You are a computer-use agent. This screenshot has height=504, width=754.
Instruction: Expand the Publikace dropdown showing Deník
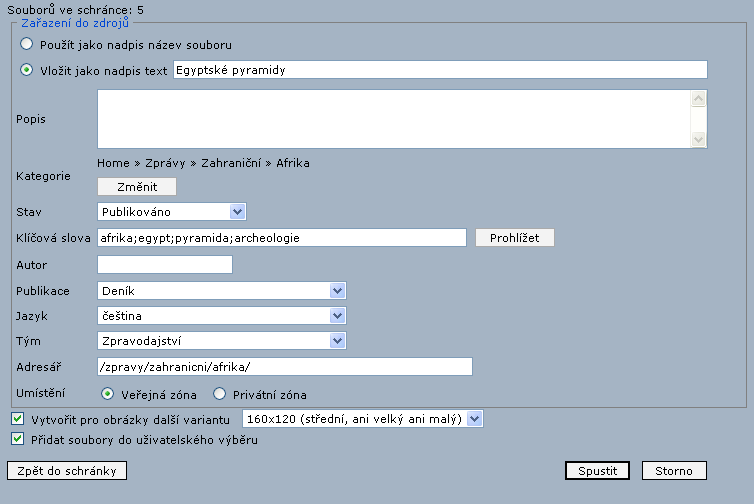coord(221,290)
